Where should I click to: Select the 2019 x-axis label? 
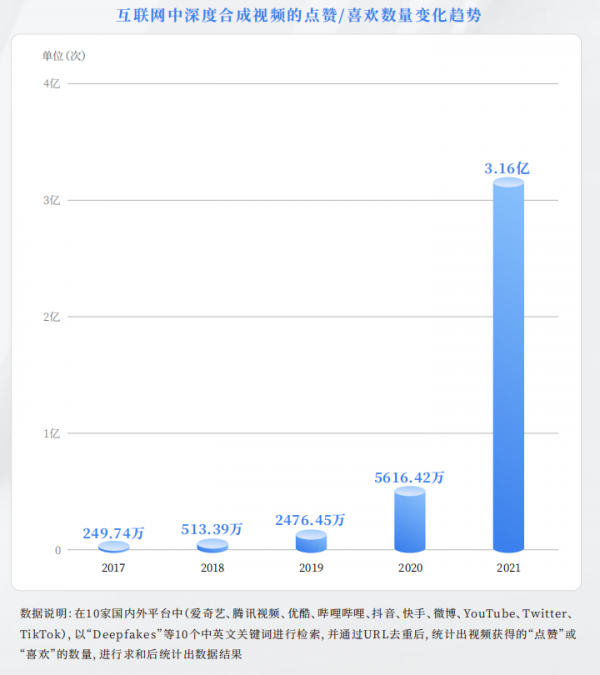pos(311,568)
